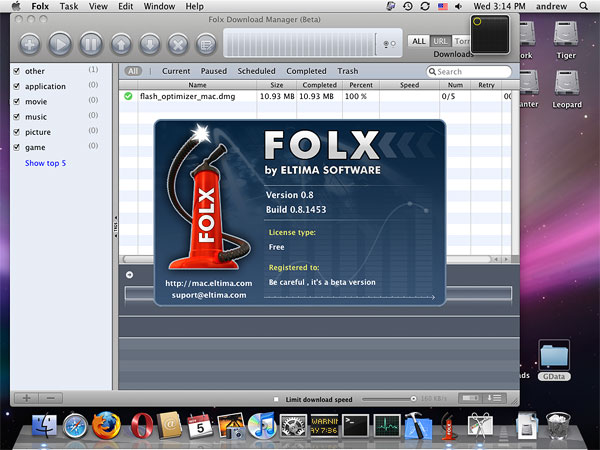Switch to the Paused filter tab
Viewport: 600px width, 450px height.
[214, 71]
